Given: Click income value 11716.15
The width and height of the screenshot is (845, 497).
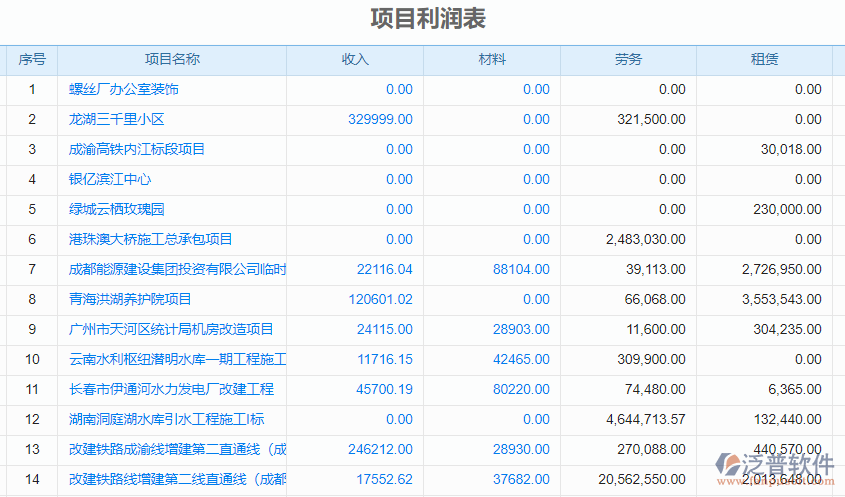Looking at the screenshot, I should coord(385,360).
